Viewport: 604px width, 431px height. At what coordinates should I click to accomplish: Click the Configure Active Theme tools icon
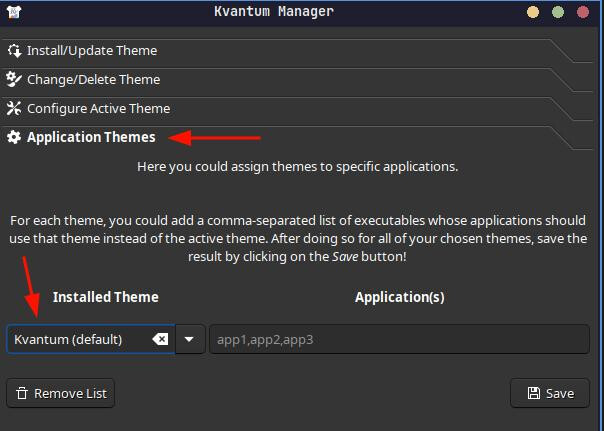click(14, 109)
